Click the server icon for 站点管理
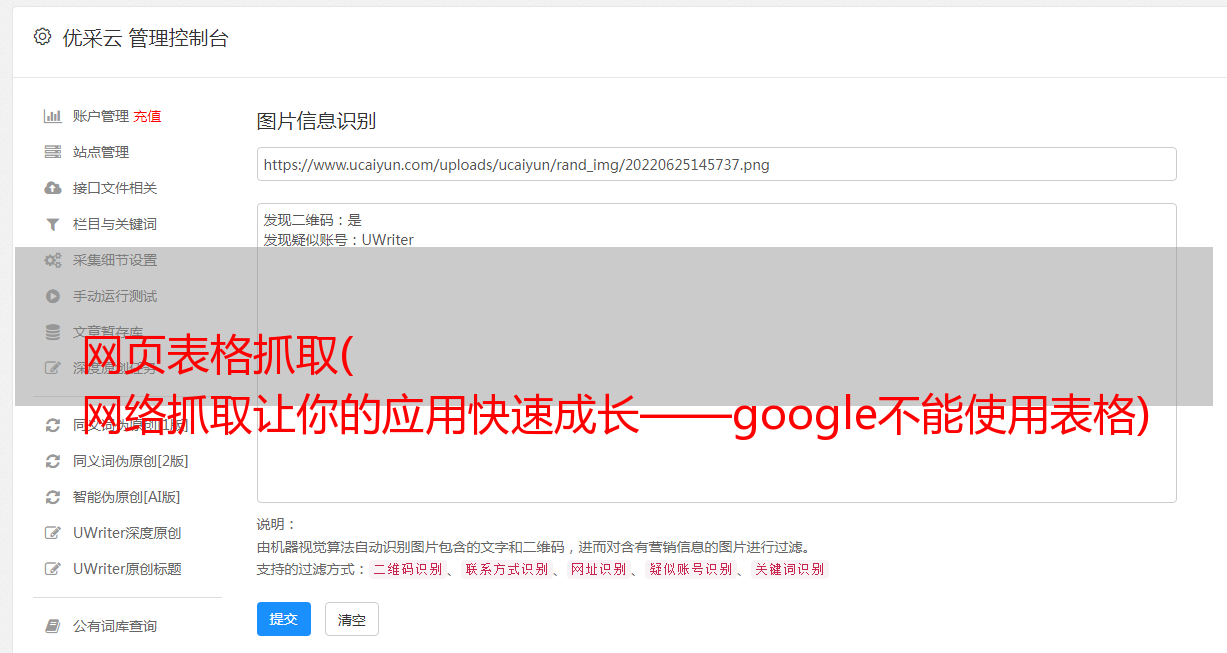1227x653 pixels. [x=53, y=152]
